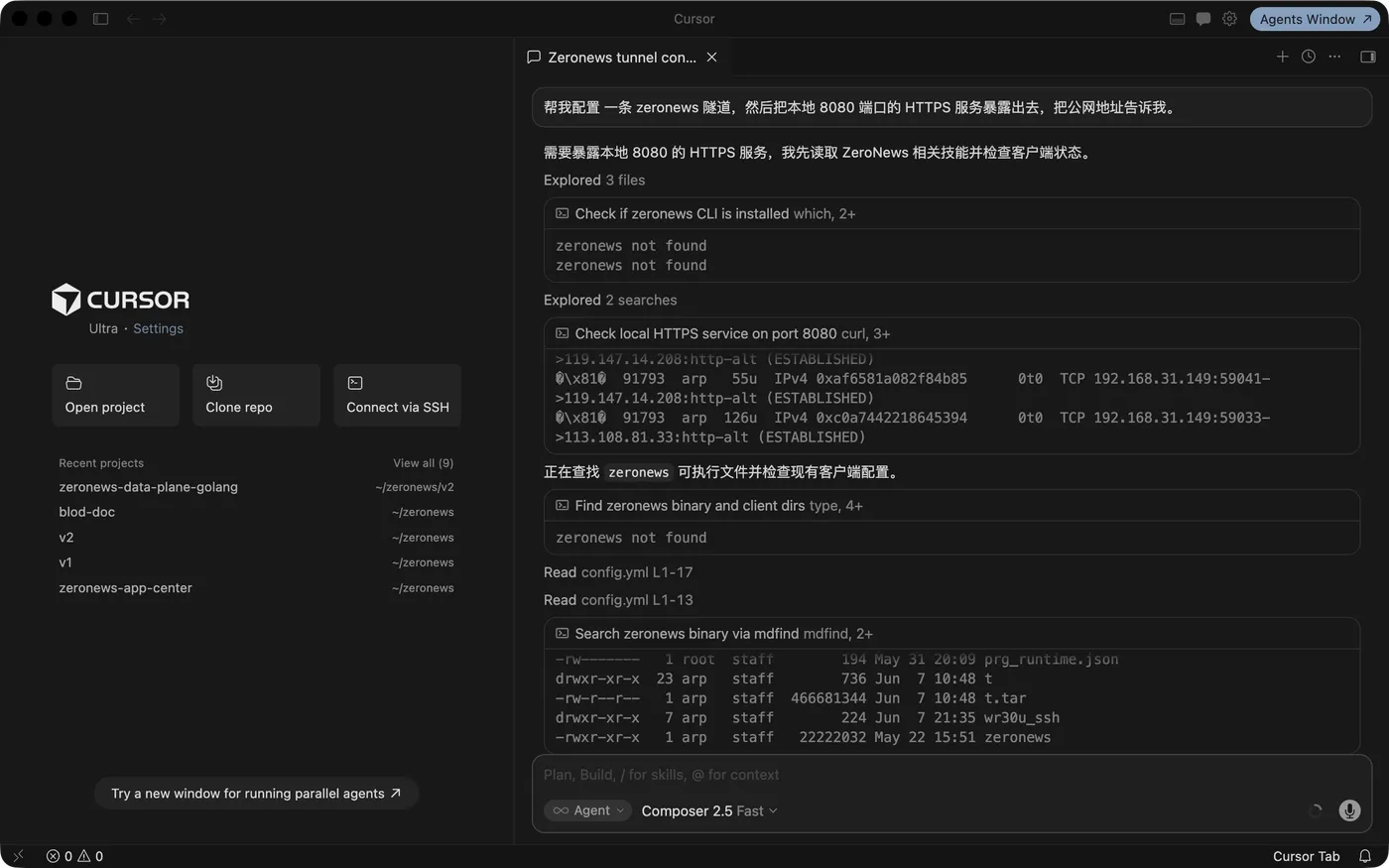Open the Agents Window button
Image resolution: width=1389 pixels, height=868 pixels.
click(1315, 19)
